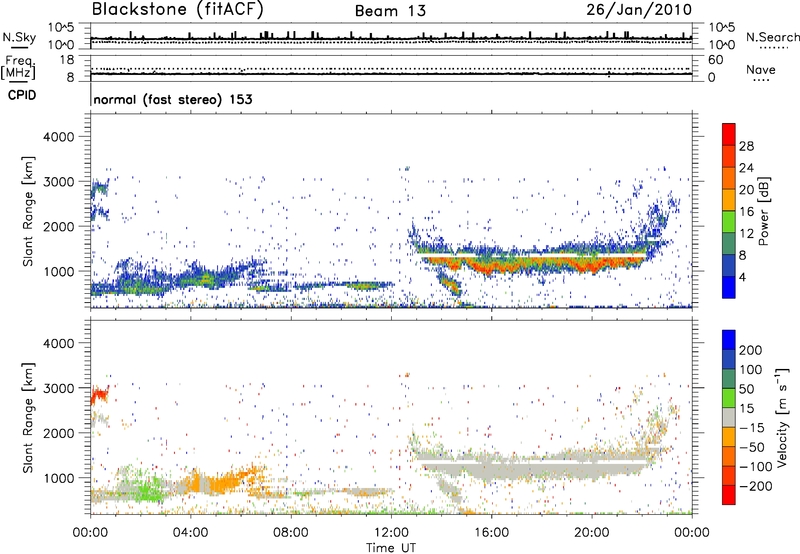Click the "Power [dB]" colorbar label
Screen dimensions: 800x554
[763, 211]
